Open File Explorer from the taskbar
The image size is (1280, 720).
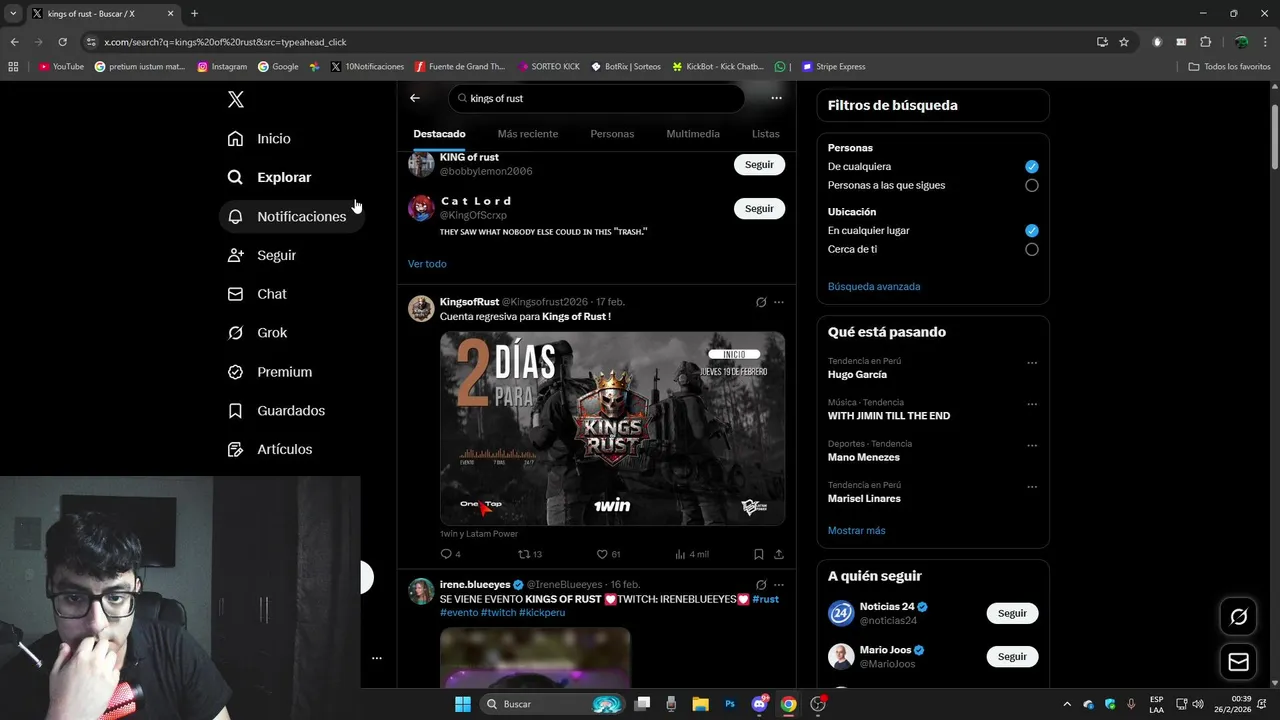[x=700, y=704]
